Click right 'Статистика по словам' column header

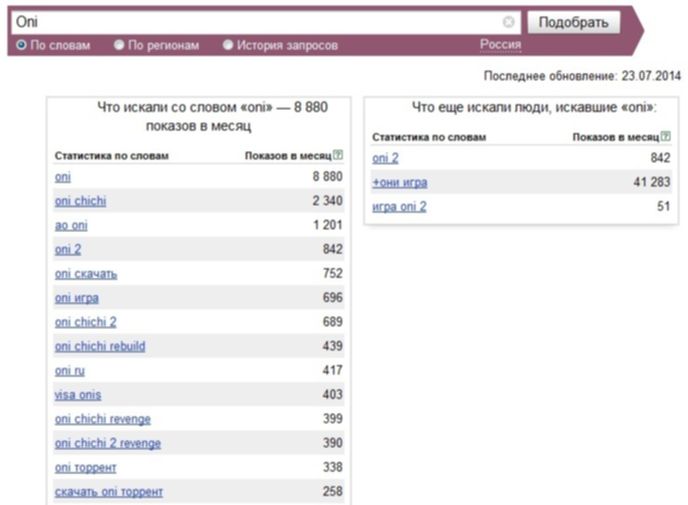pos(429,137)
